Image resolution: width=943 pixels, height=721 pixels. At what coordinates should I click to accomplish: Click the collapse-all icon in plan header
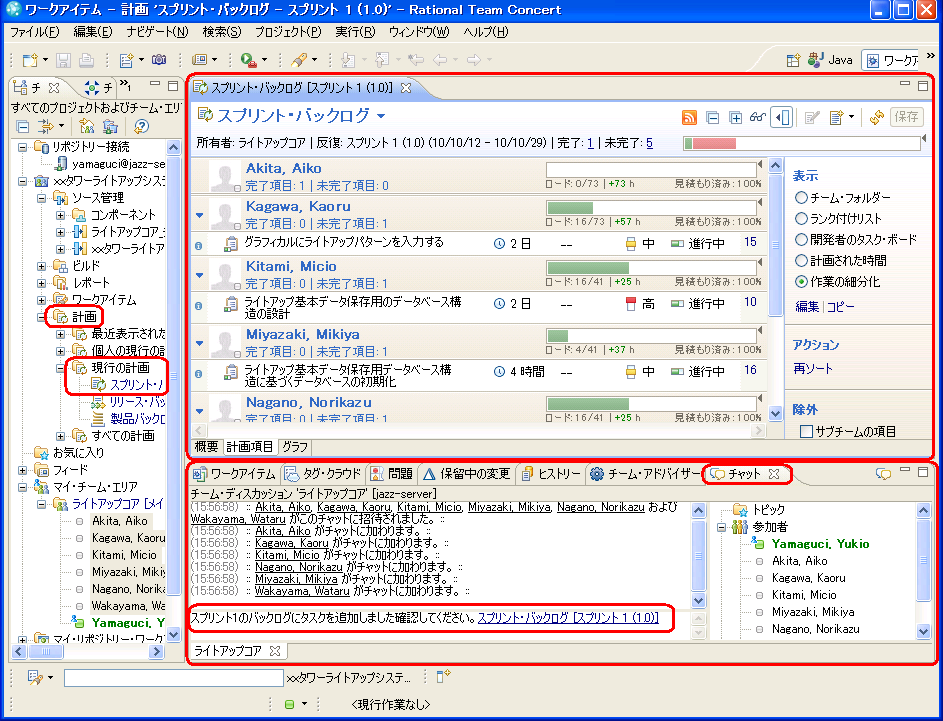[713, 117]
